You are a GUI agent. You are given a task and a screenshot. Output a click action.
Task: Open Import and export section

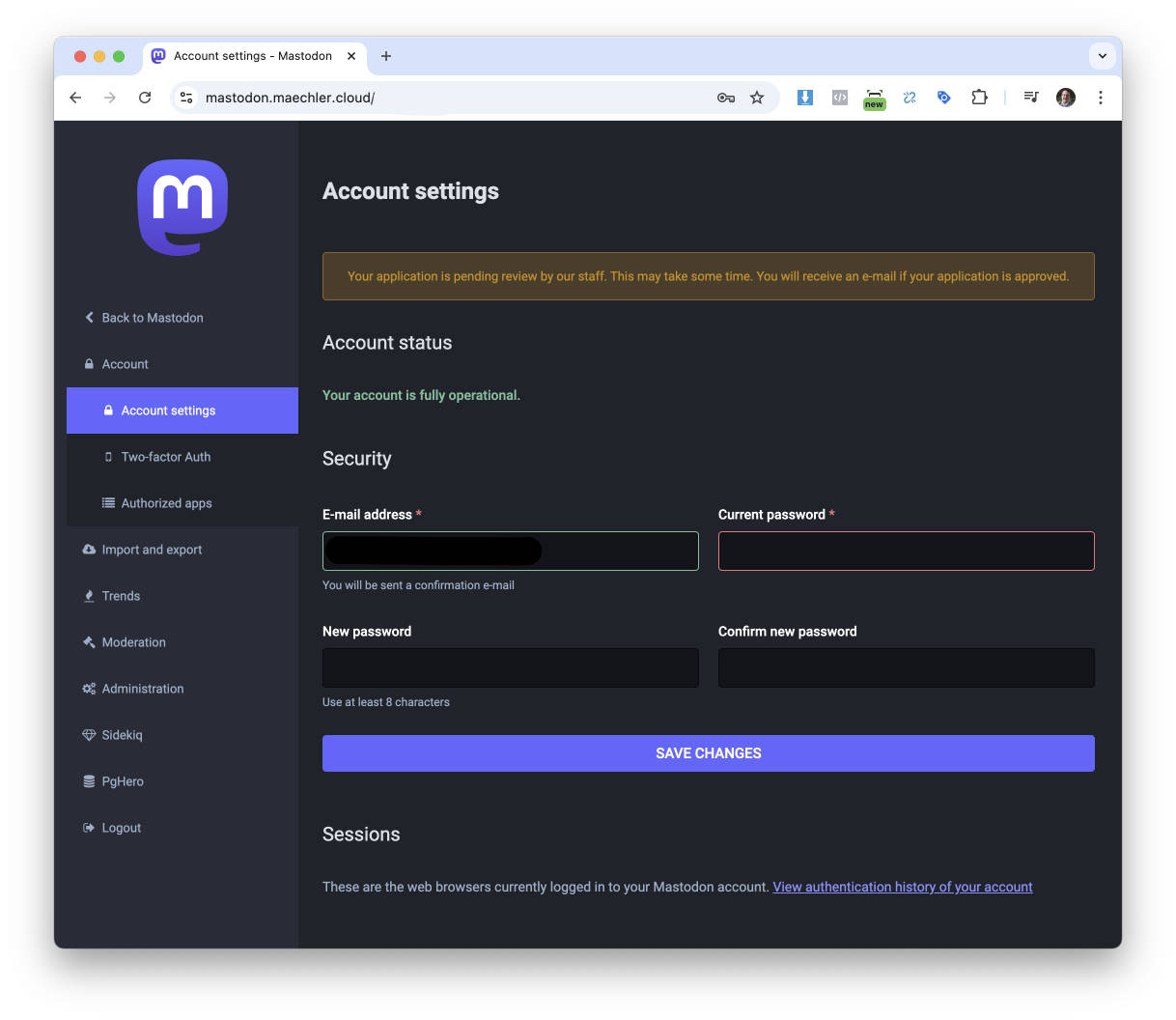click(152, 550)
